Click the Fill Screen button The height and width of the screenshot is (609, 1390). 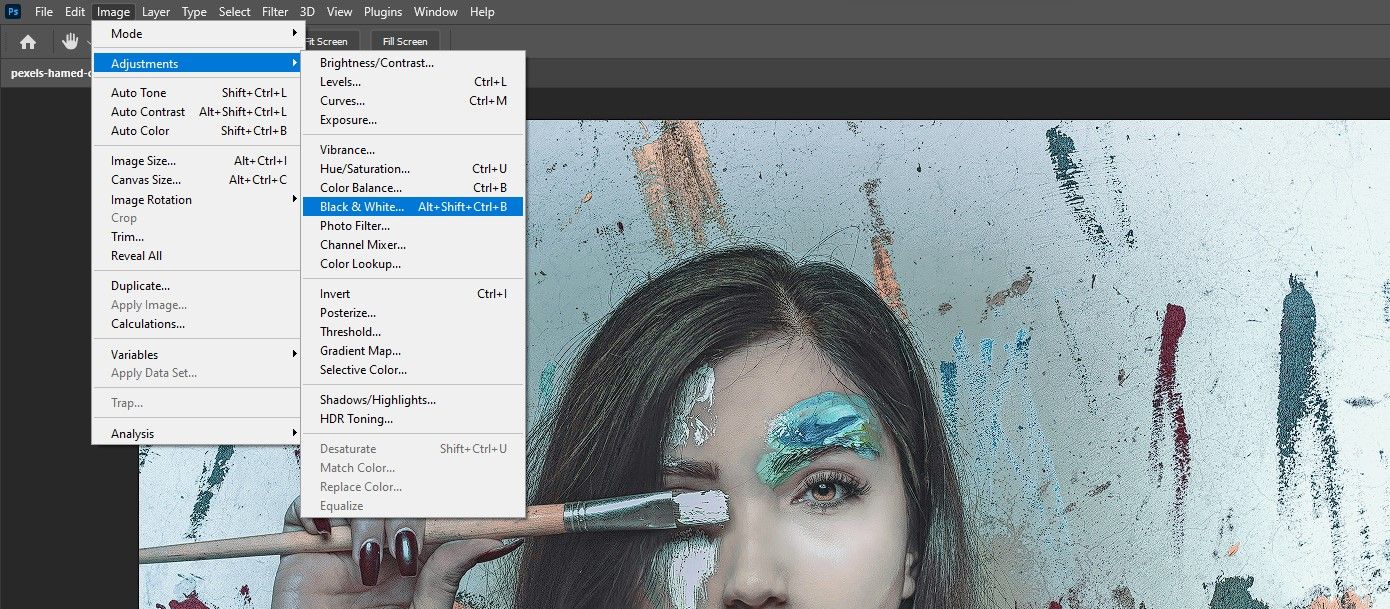point(405,41)
